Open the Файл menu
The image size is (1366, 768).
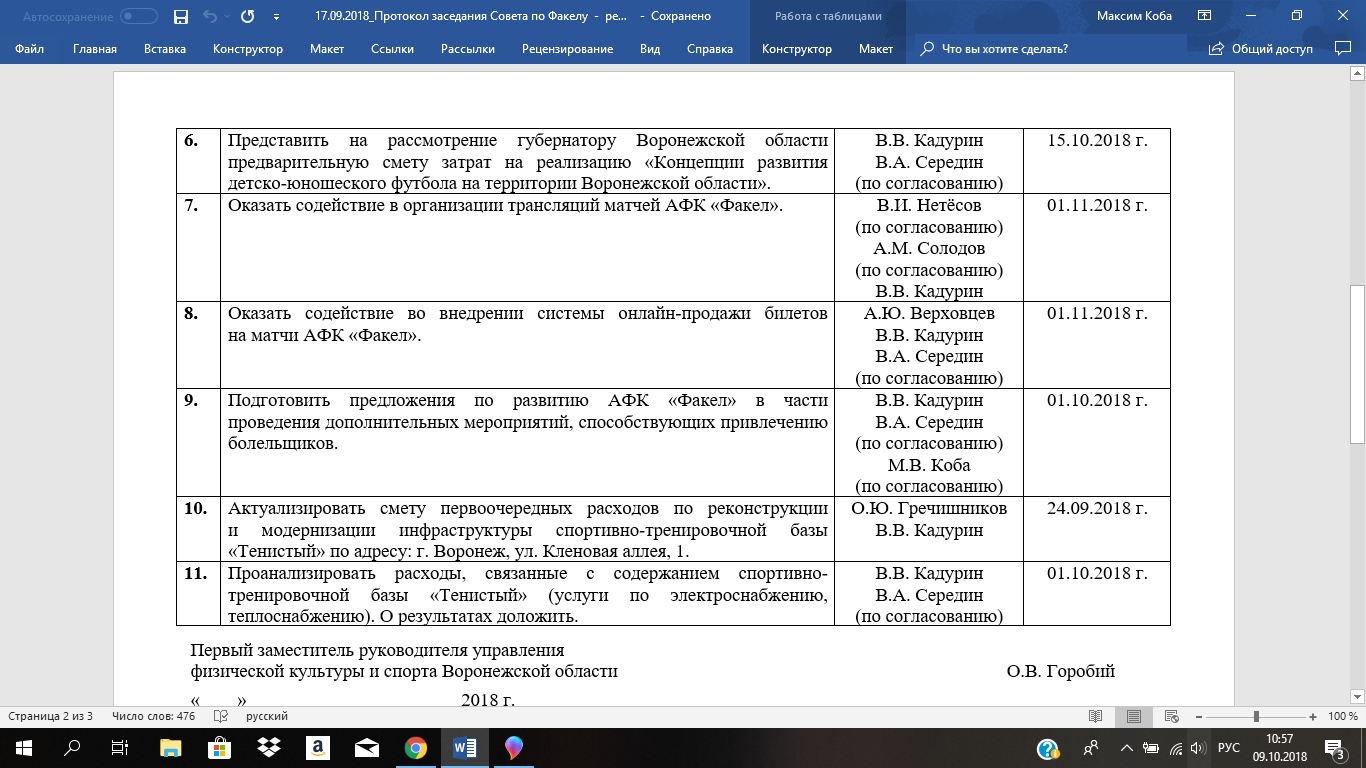pyautogui.click(x=30, y=49)
